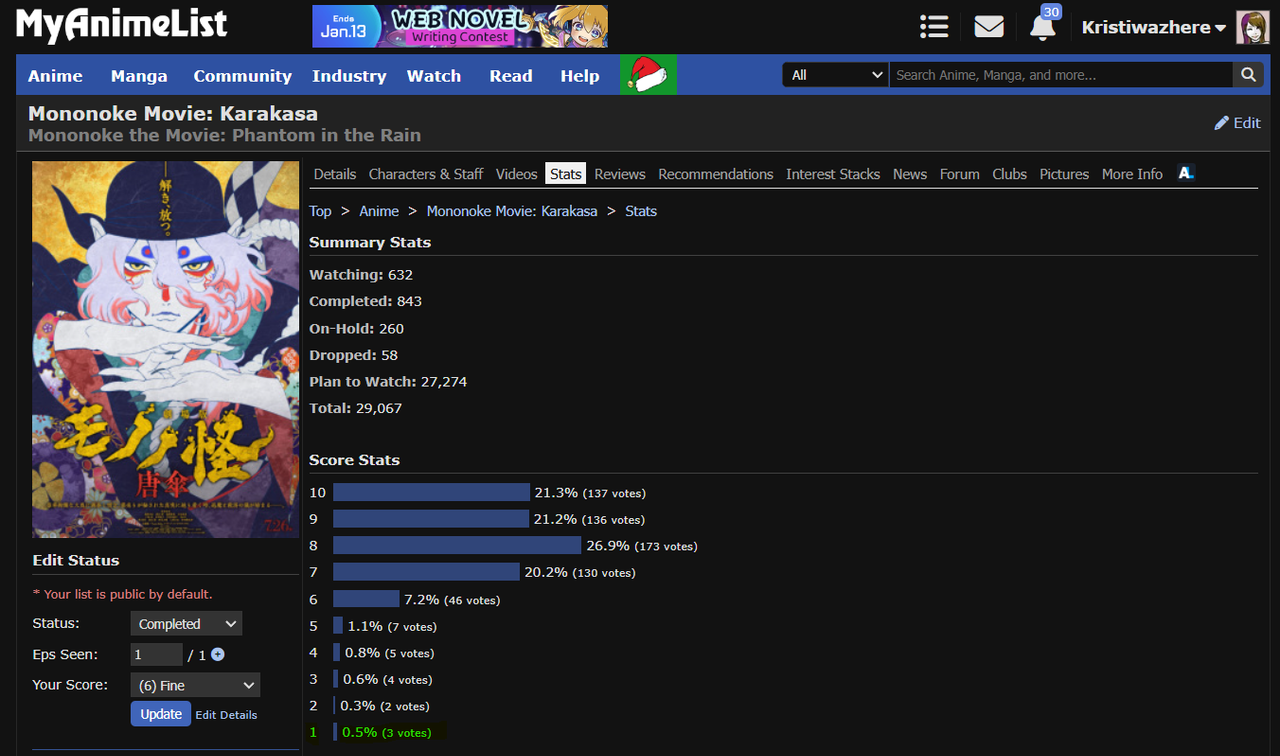Click the 'Plan to Watch: 27,274' stat
Viewport: 1280px width, 756px height.
click(388, 382)
